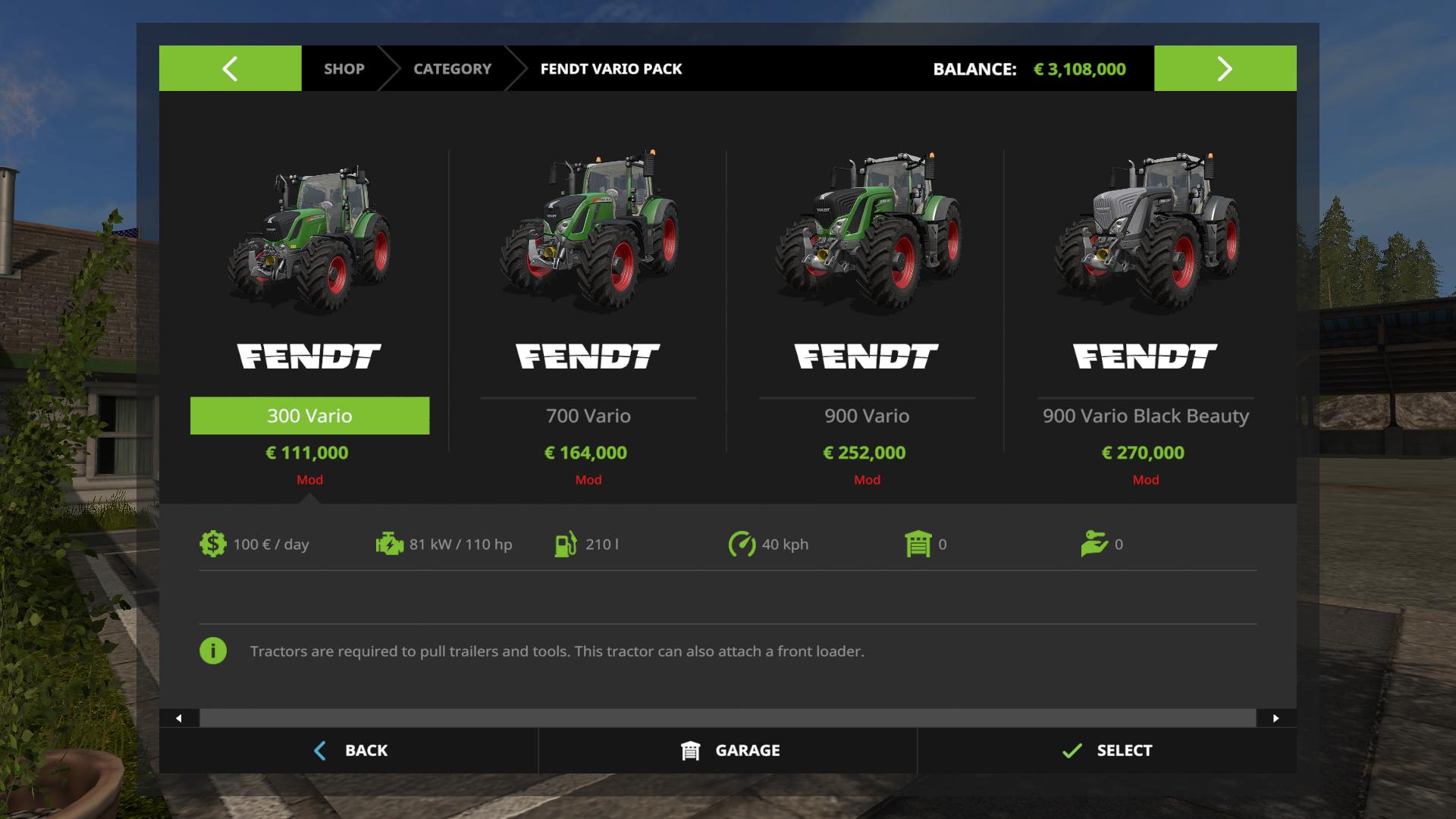This screenshot has height=819, width=1456.
Task: Click the garage icon in bottom bar
Action: pos(690,751)
